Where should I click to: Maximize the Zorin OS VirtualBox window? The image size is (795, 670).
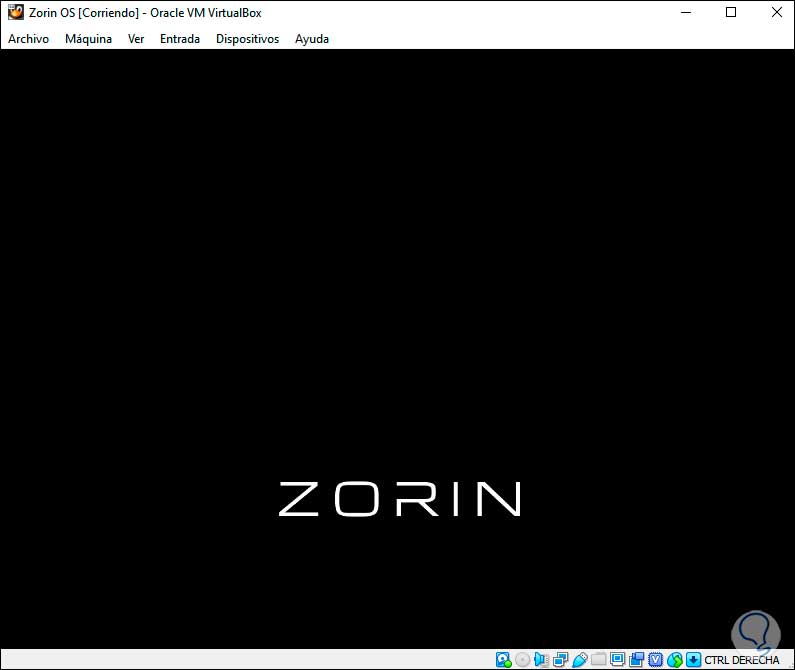pos(731,12)
